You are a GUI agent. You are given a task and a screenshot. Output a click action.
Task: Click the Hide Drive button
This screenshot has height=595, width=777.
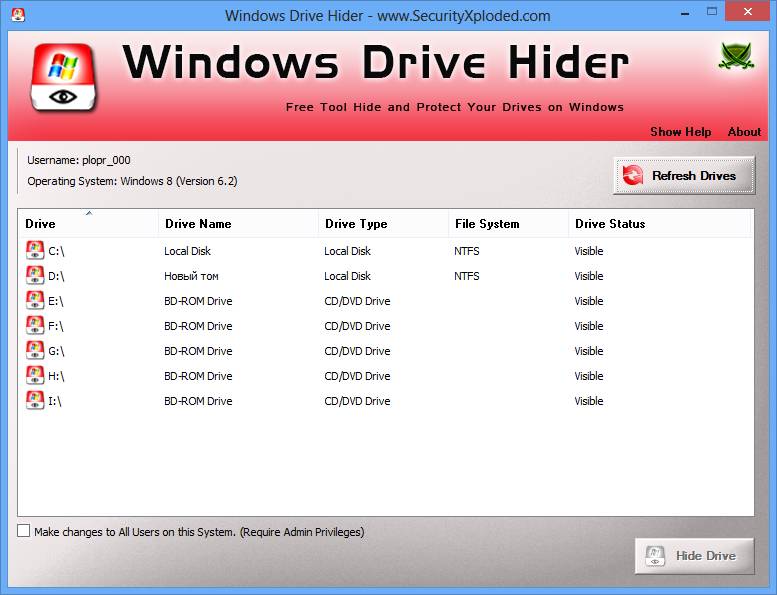(694, 556)
